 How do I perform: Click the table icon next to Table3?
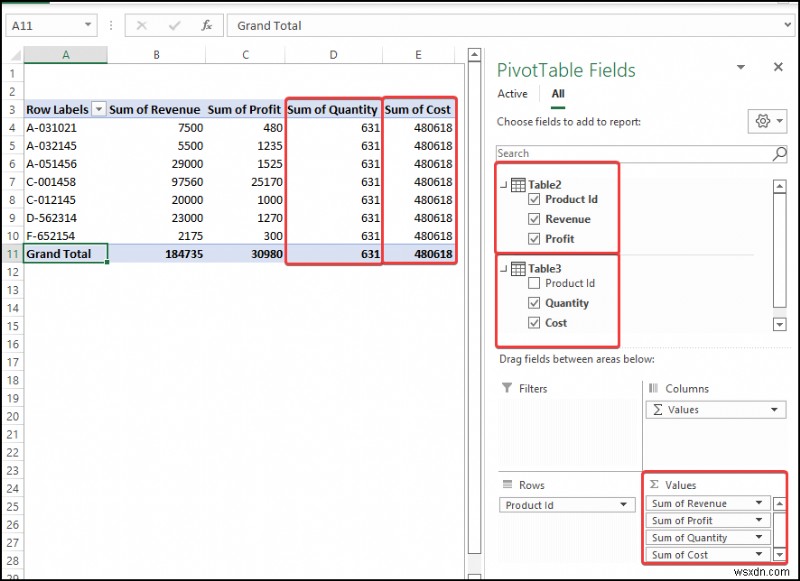[x=518, y=267]
